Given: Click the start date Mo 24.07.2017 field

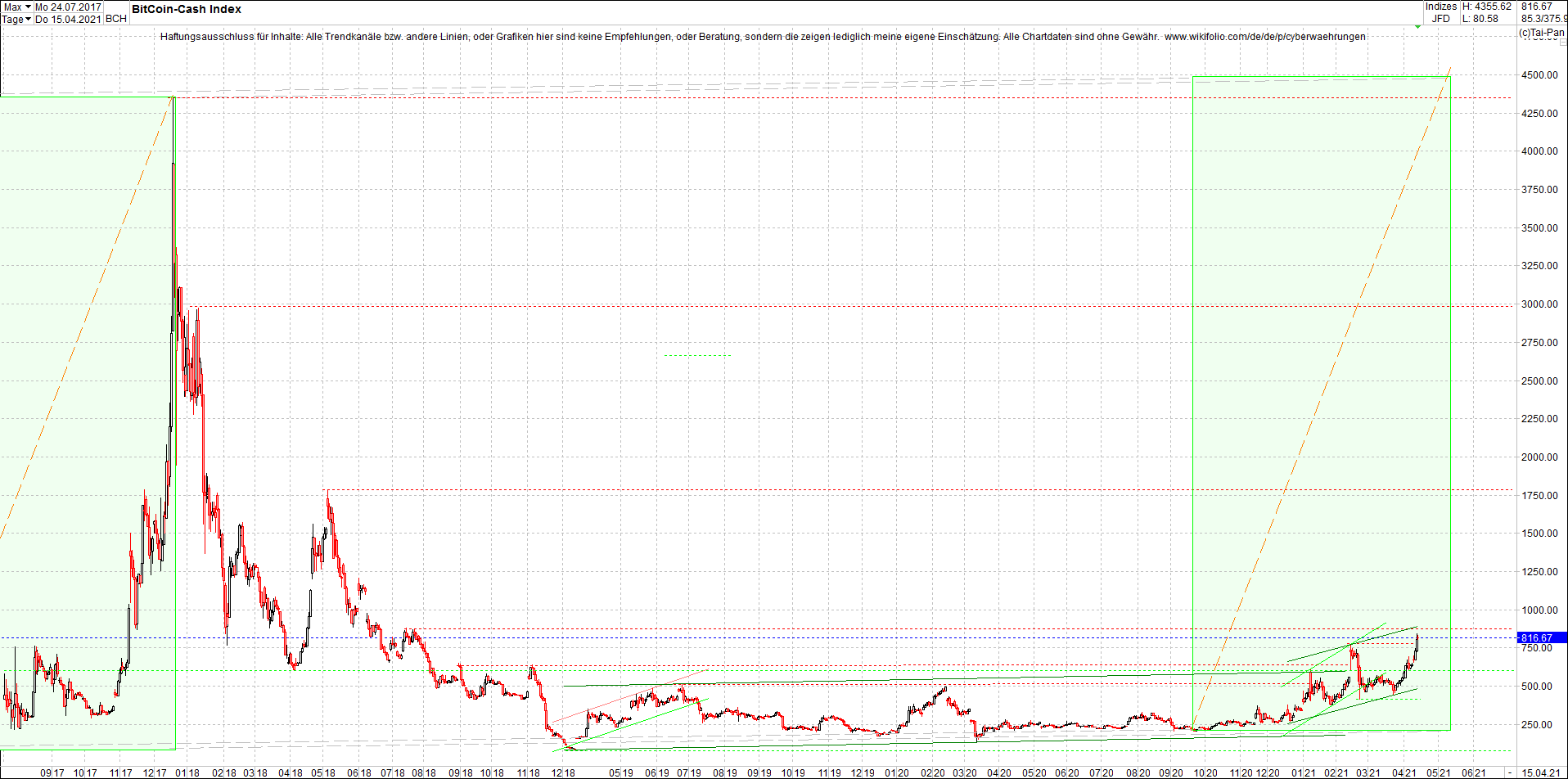Looking at the screenshot, I should 68,7.
